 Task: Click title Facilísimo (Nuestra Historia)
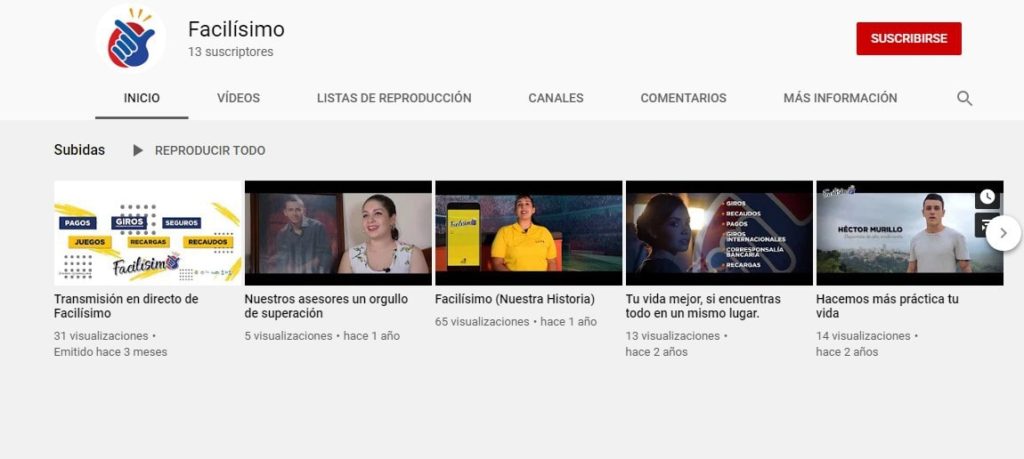(515, 300)
